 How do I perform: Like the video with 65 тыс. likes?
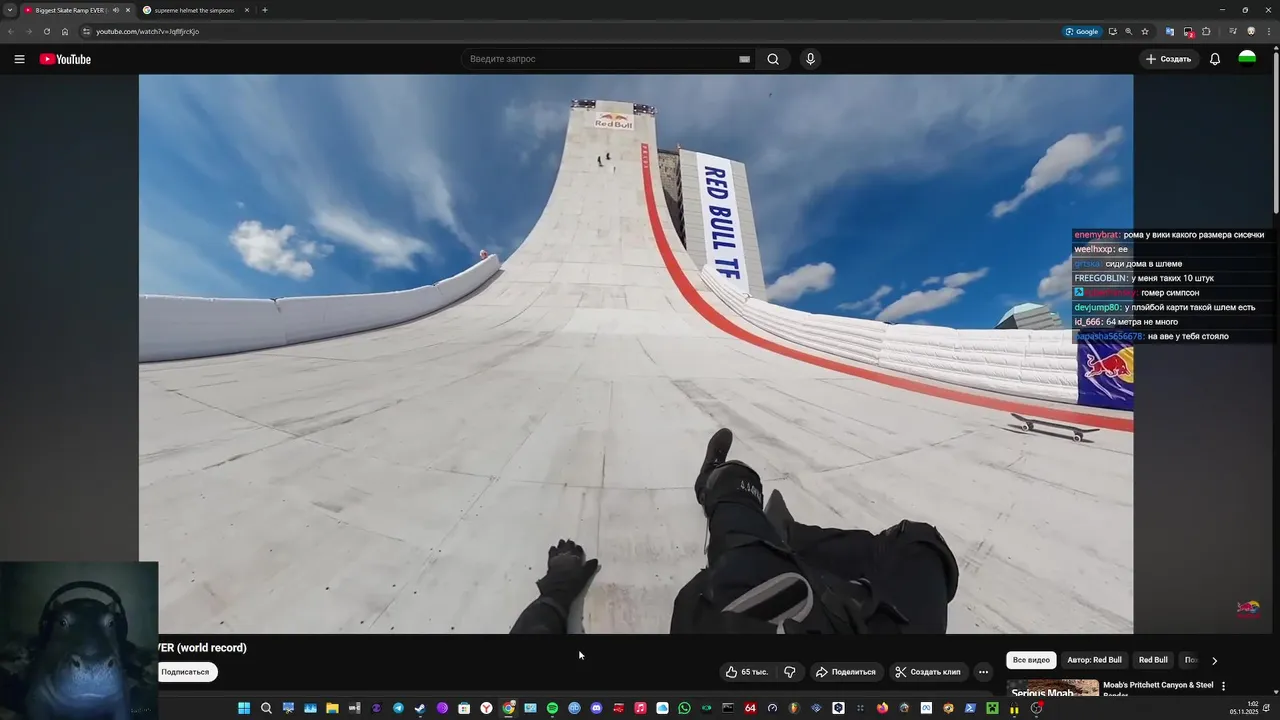(x=747, y=672)
